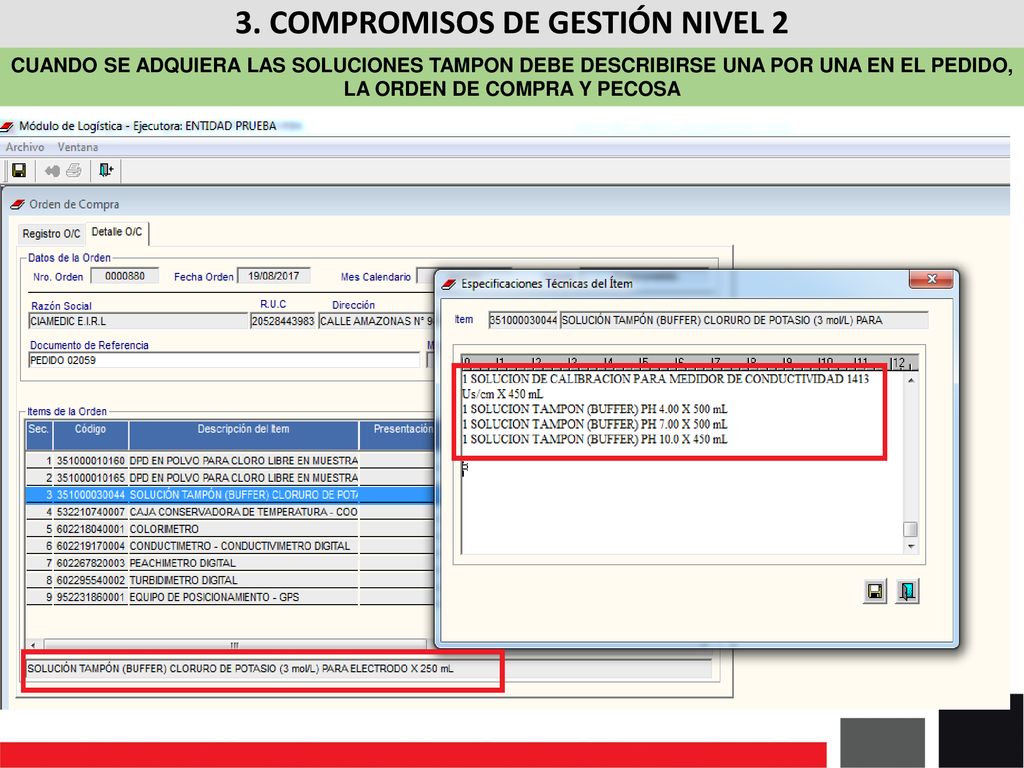
Task: Click the exit door icon in main toolbar
Action: point(106,170)
